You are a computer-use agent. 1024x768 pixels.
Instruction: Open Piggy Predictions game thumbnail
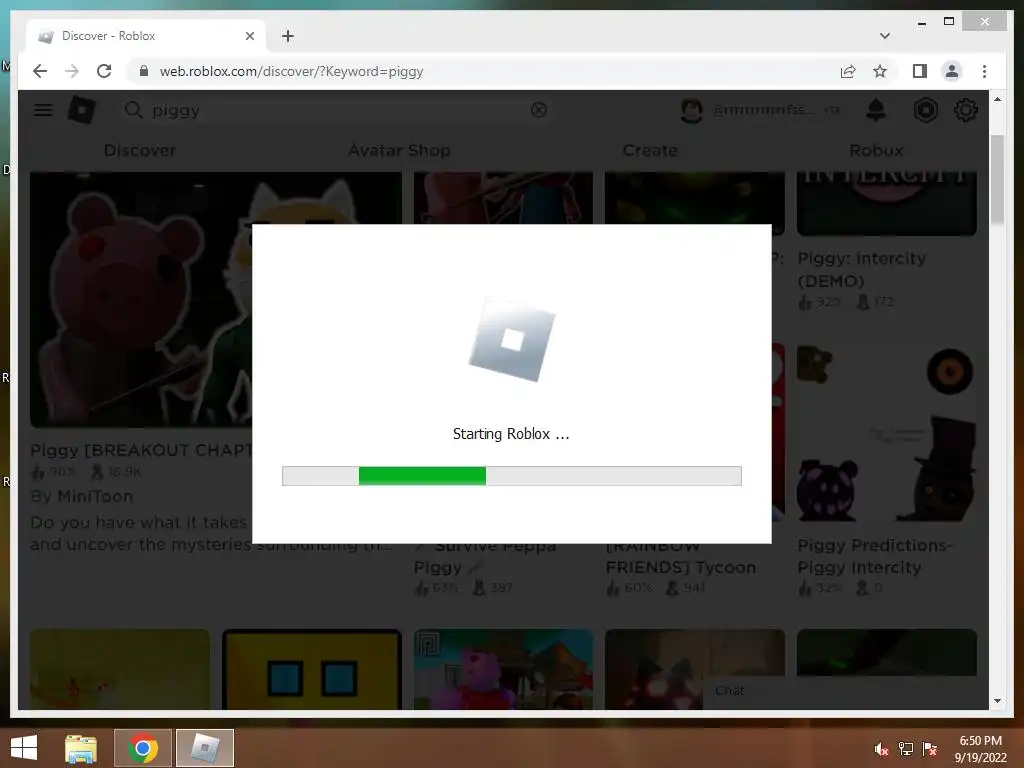(886, 433)
